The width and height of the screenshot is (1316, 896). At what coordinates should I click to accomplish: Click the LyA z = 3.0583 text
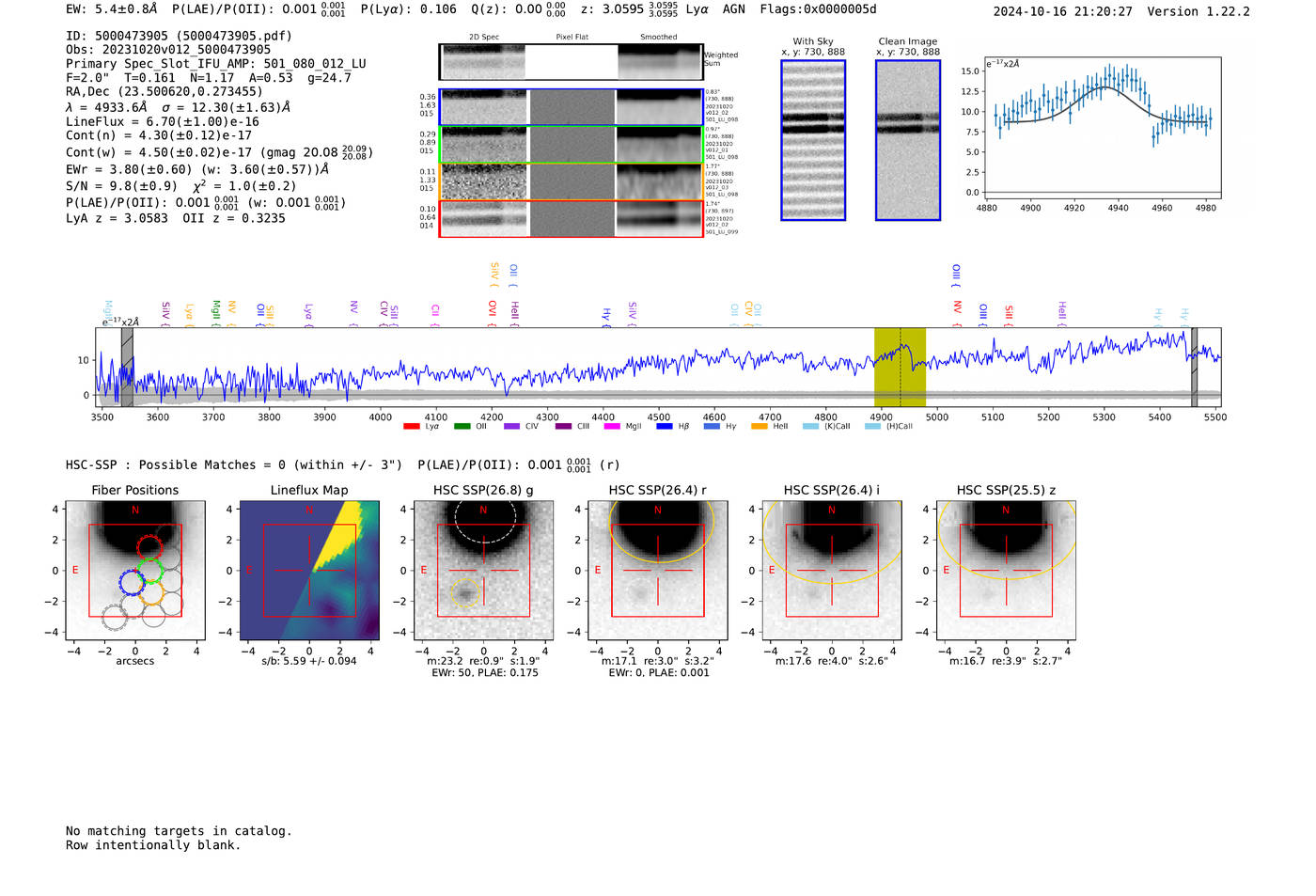(x=117, y=218)
